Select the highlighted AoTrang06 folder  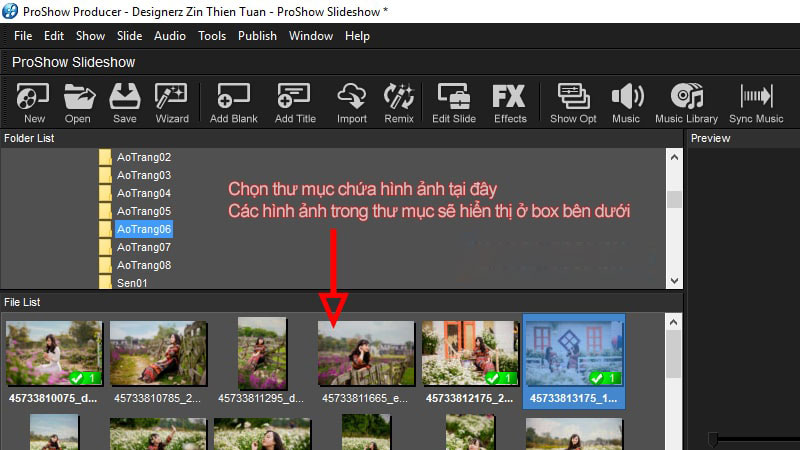(144, 229)
